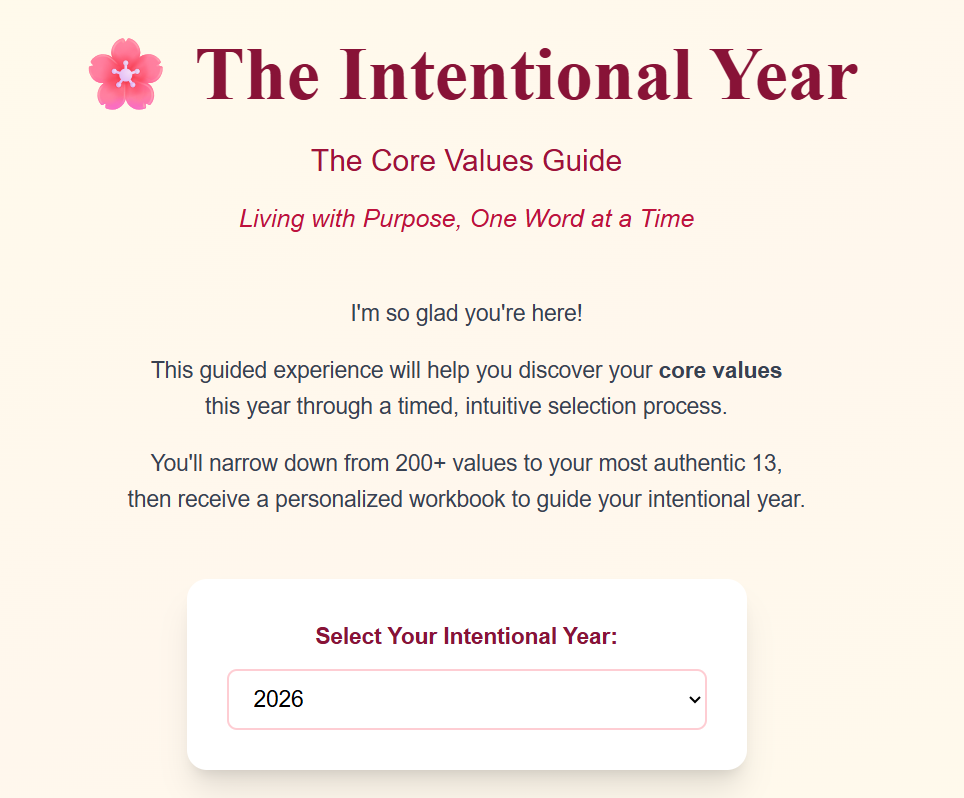This screenshot has height=798, width=964.
Task: Click the bold "core values" text
Action: tap(720, 370)
